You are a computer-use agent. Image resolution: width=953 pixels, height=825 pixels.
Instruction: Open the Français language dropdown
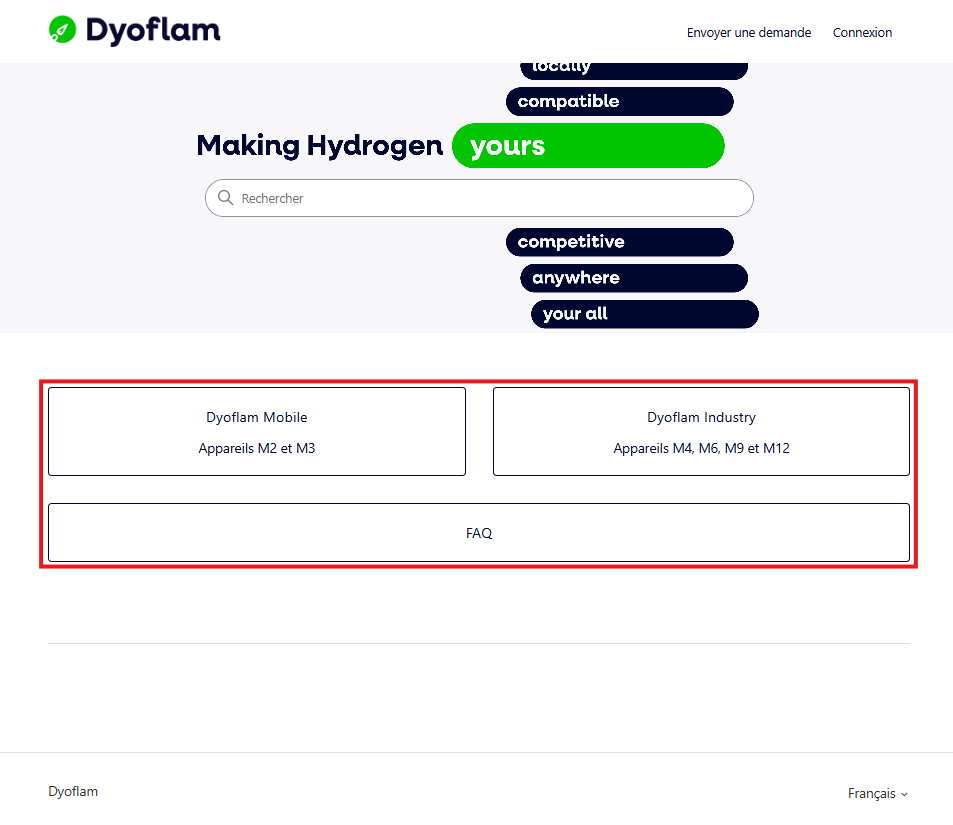[x=878, y=793]
